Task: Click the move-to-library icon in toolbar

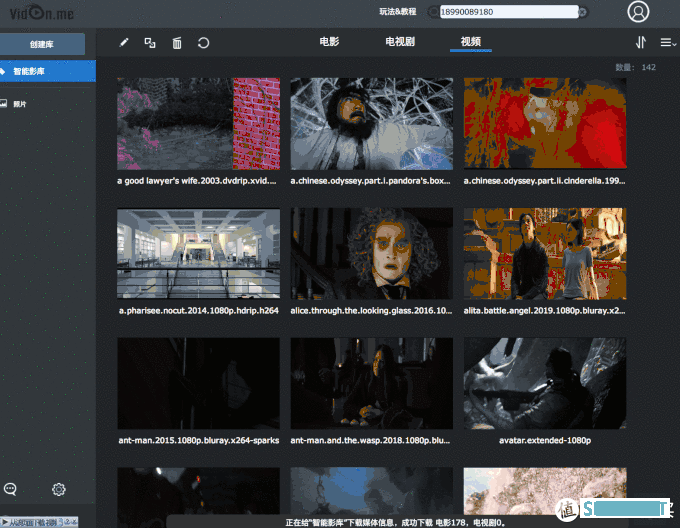Action: click(150, 42)
